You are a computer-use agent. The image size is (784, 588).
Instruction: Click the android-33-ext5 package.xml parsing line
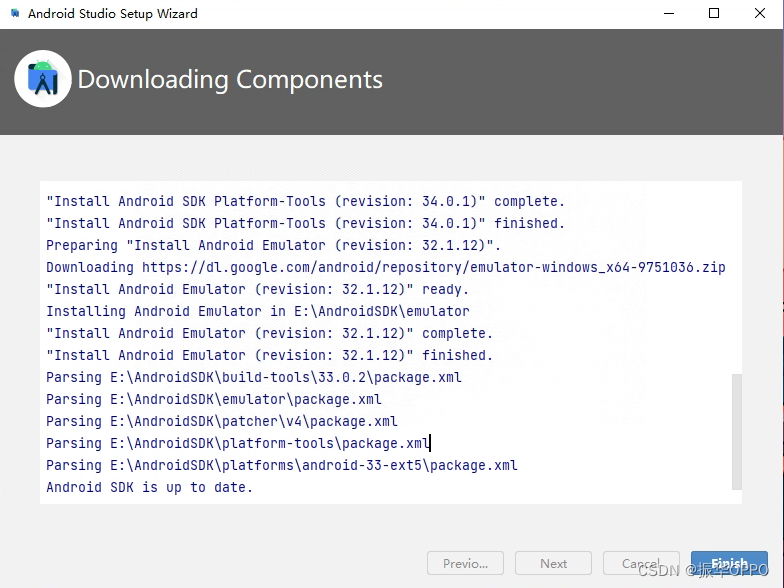(x=282, y=465)
